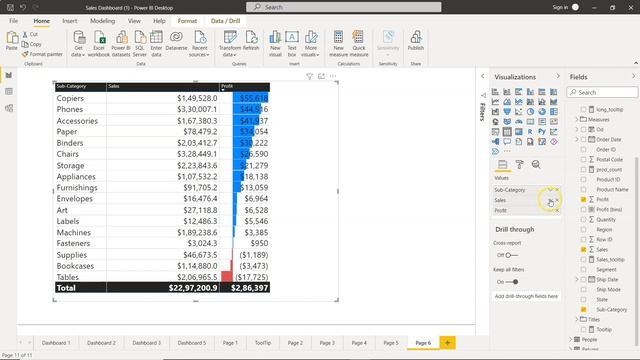This screenshot has width=640, height=360.
Task: Open the Dashboard 1 page tab
Action: pos(56,343)
